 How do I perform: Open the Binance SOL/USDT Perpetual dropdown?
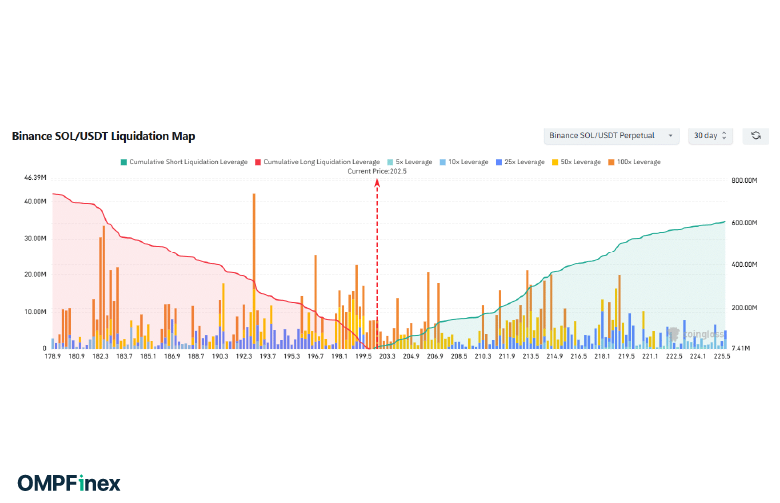pyautogui.click(x=611, y=135)
